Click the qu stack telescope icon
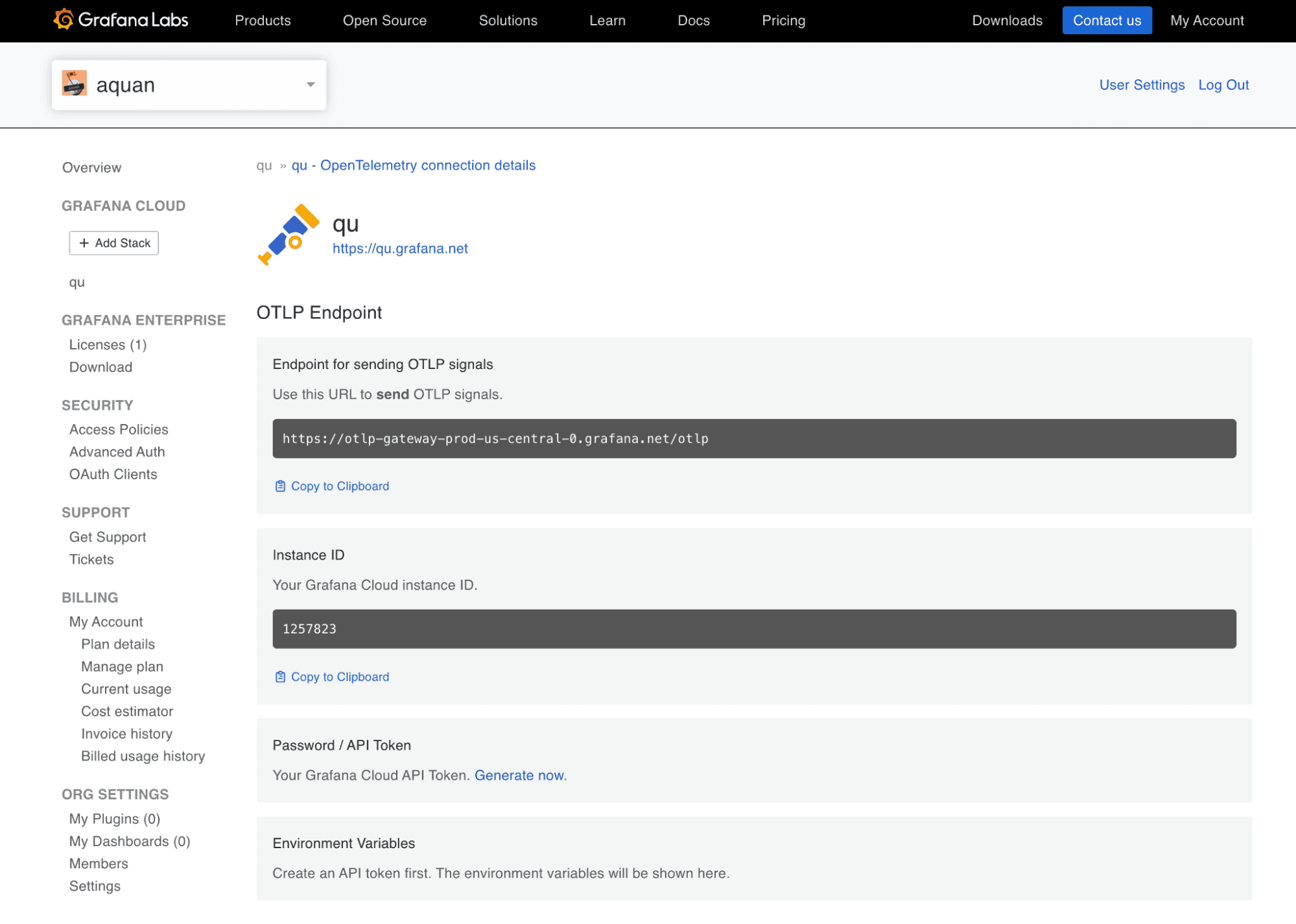Image resolution: width=1296 pixels, height=924 pixels. (x=289, y=234)
